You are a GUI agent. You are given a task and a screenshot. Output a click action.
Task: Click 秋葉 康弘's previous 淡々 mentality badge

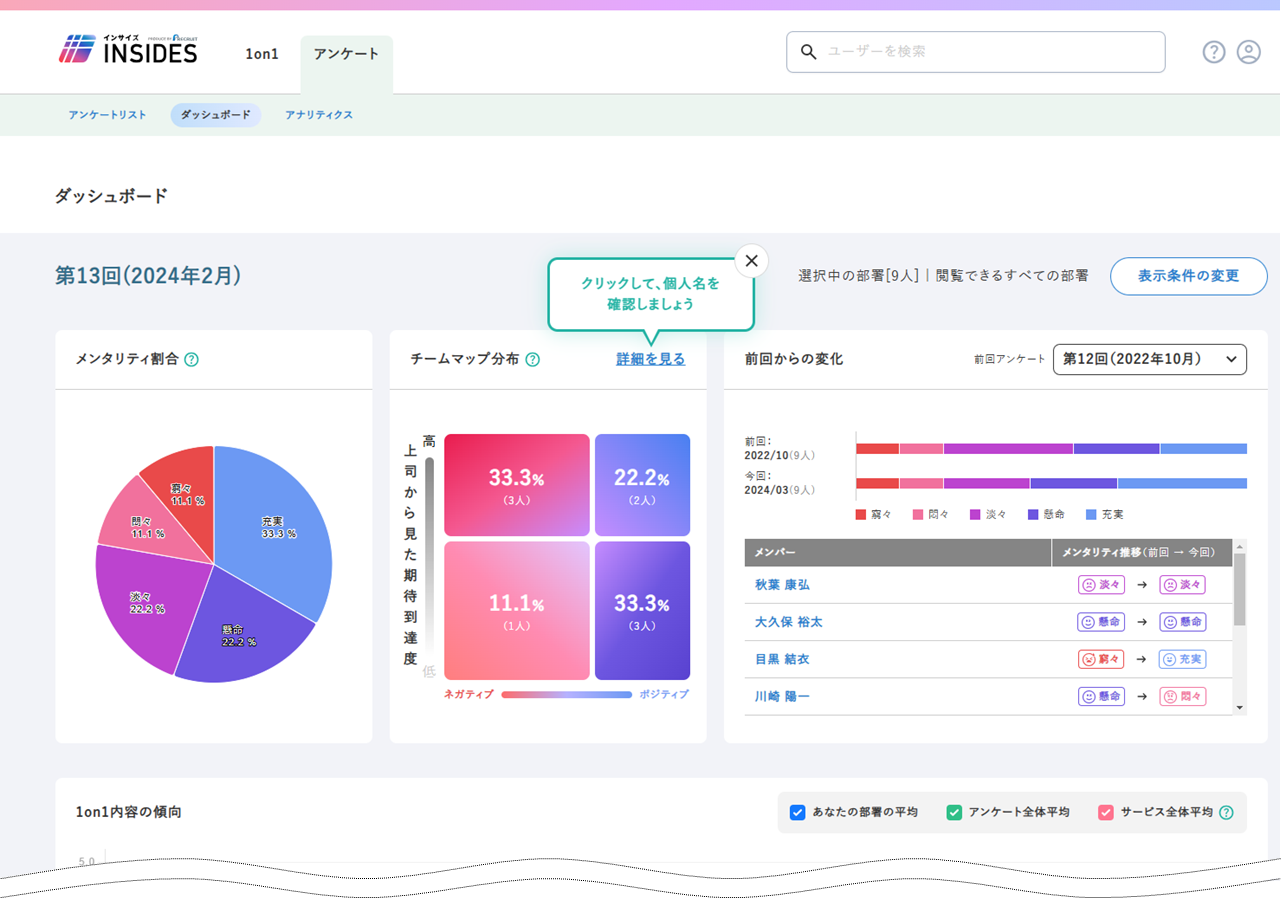click(x=1102, y=584)
